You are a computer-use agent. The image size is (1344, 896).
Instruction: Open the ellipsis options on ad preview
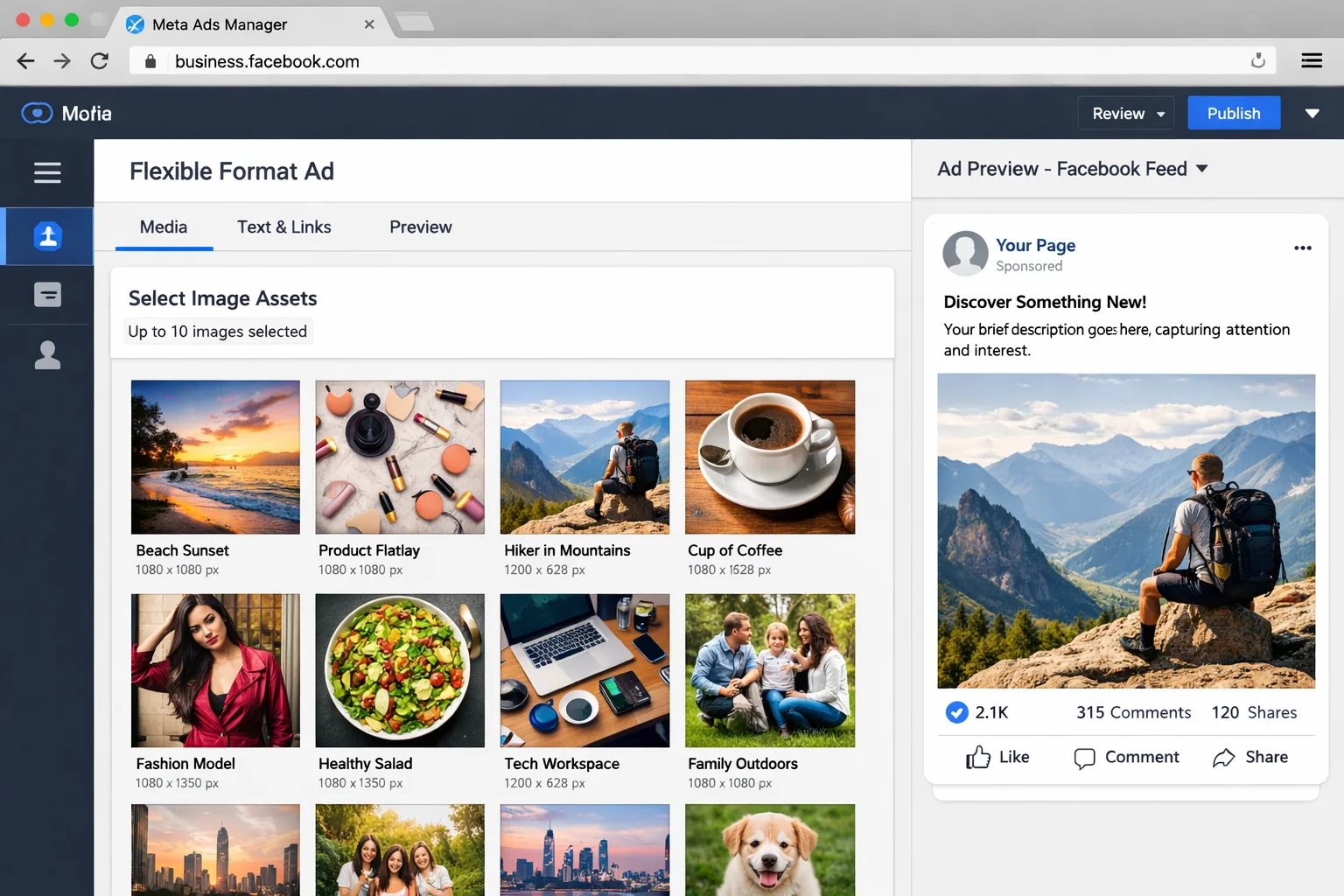pyautogui.click(x=1302, y=248)
